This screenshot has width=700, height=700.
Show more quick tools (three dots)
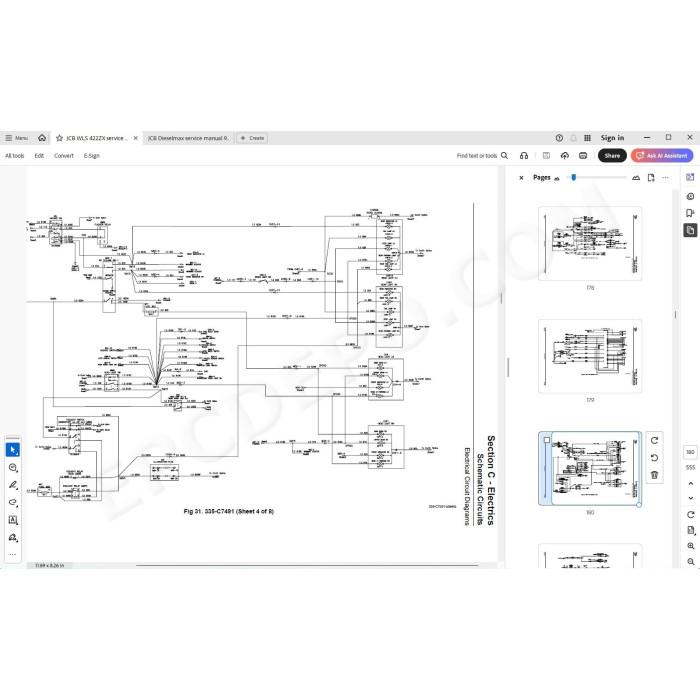[x=12, y=554]
